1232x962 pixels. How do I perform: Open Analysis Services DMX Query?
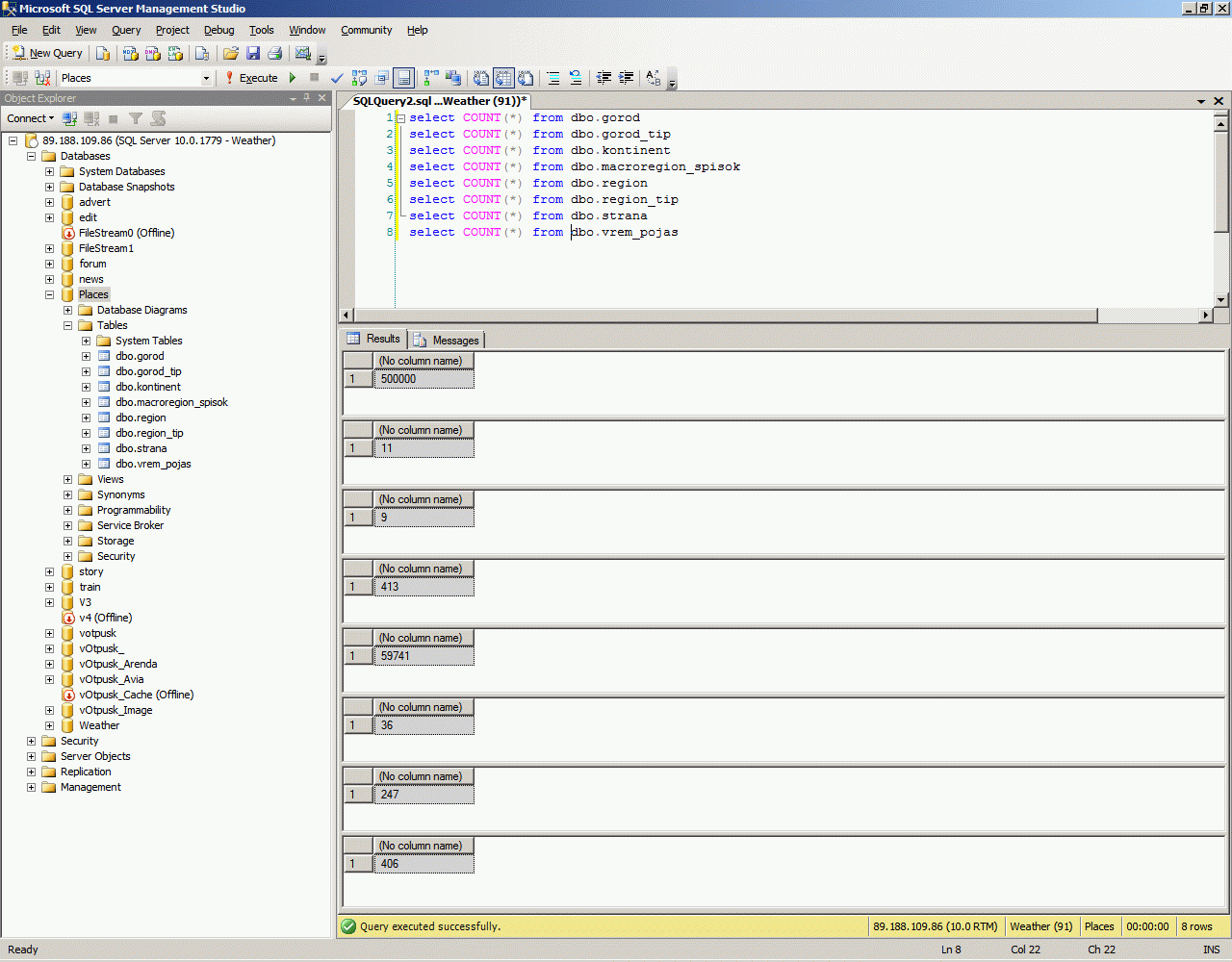point(153,54)
